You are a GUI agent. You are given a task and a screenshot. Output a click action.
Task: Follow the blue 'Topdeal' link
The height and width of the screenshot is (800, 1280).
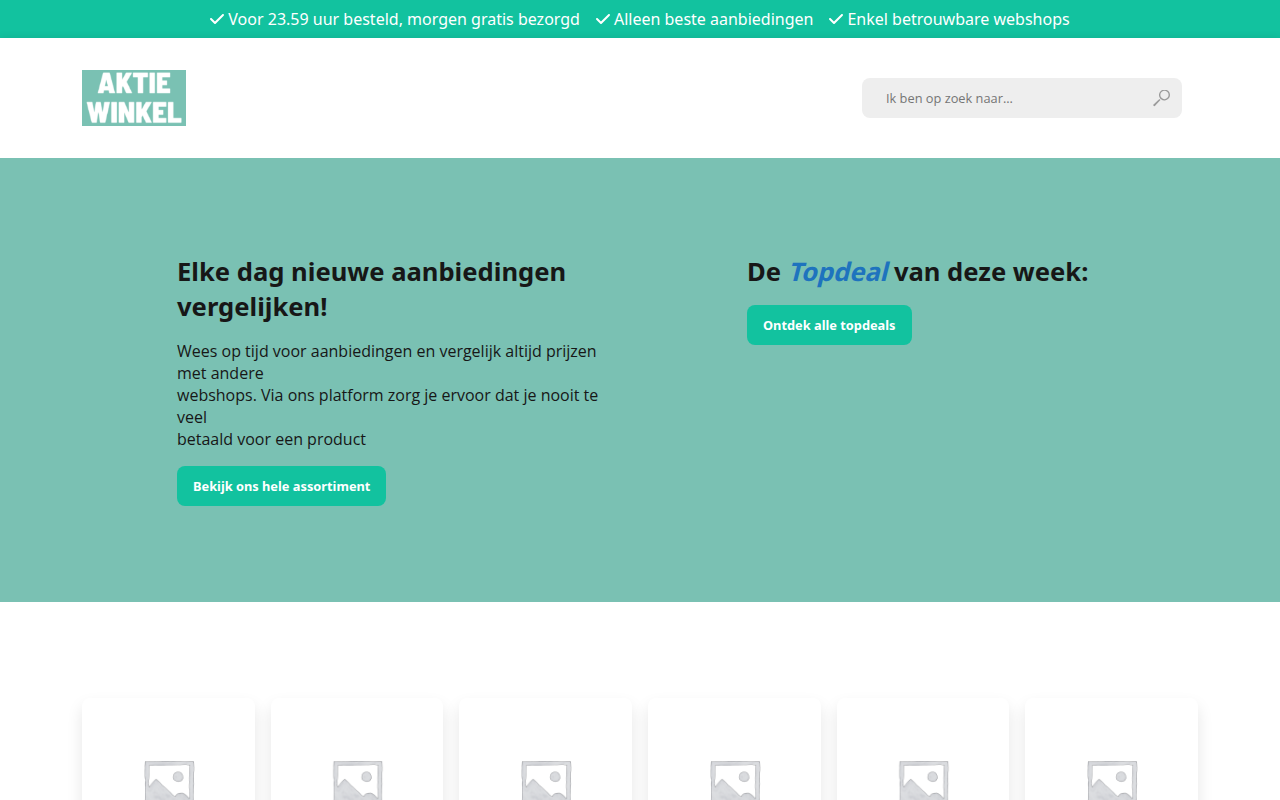tap(838, 272)
